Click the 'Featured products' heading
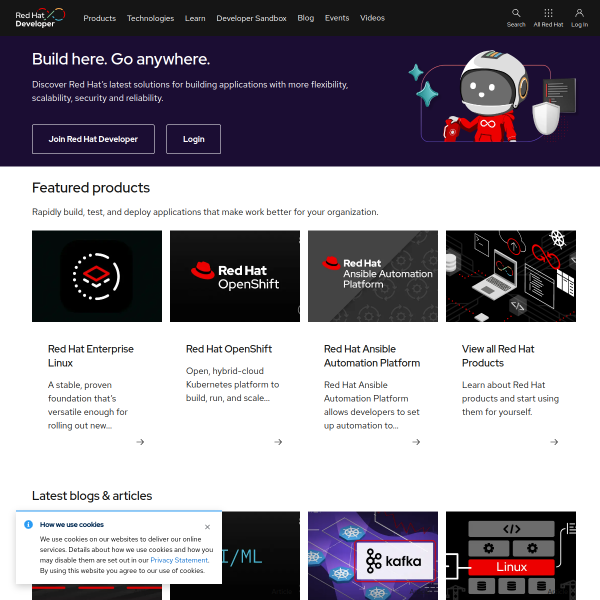This screenshot has height=600, width=600. (91, 188)
